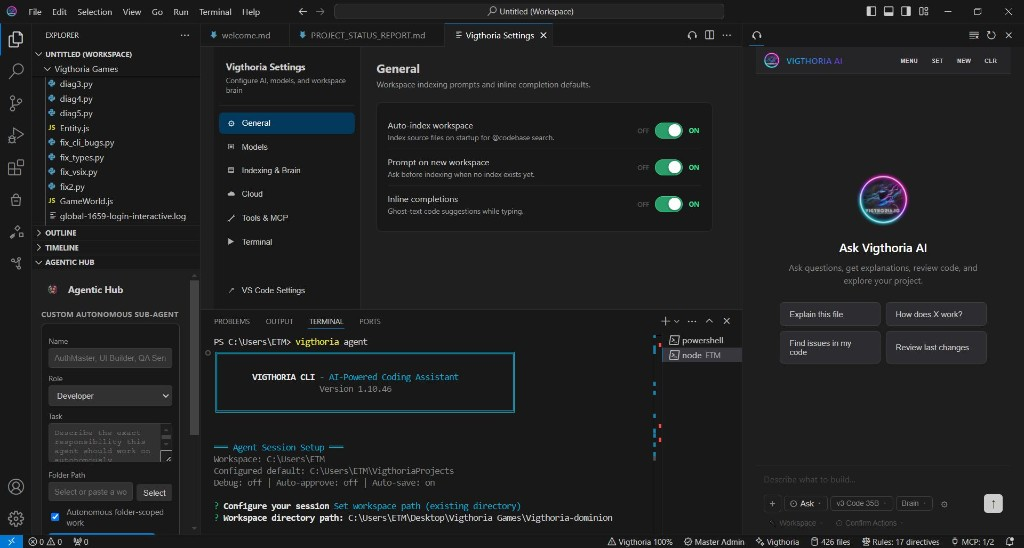Open terminal panel ellipsis menu

pyautogui.click(x=692, y=321)
